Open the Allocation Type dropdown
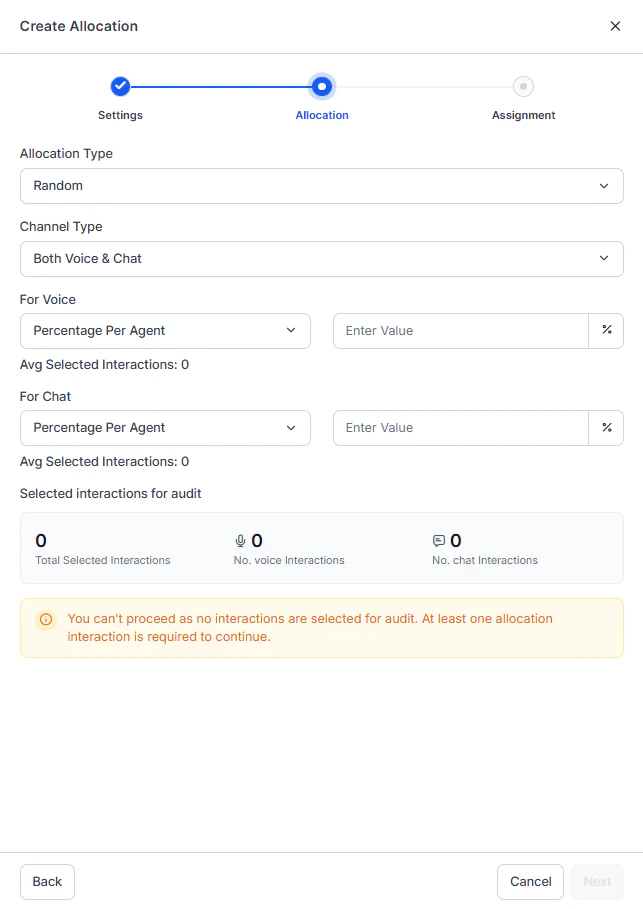This screenshot has width=643, height=909. pyautogui.click(x=321, y=186)
